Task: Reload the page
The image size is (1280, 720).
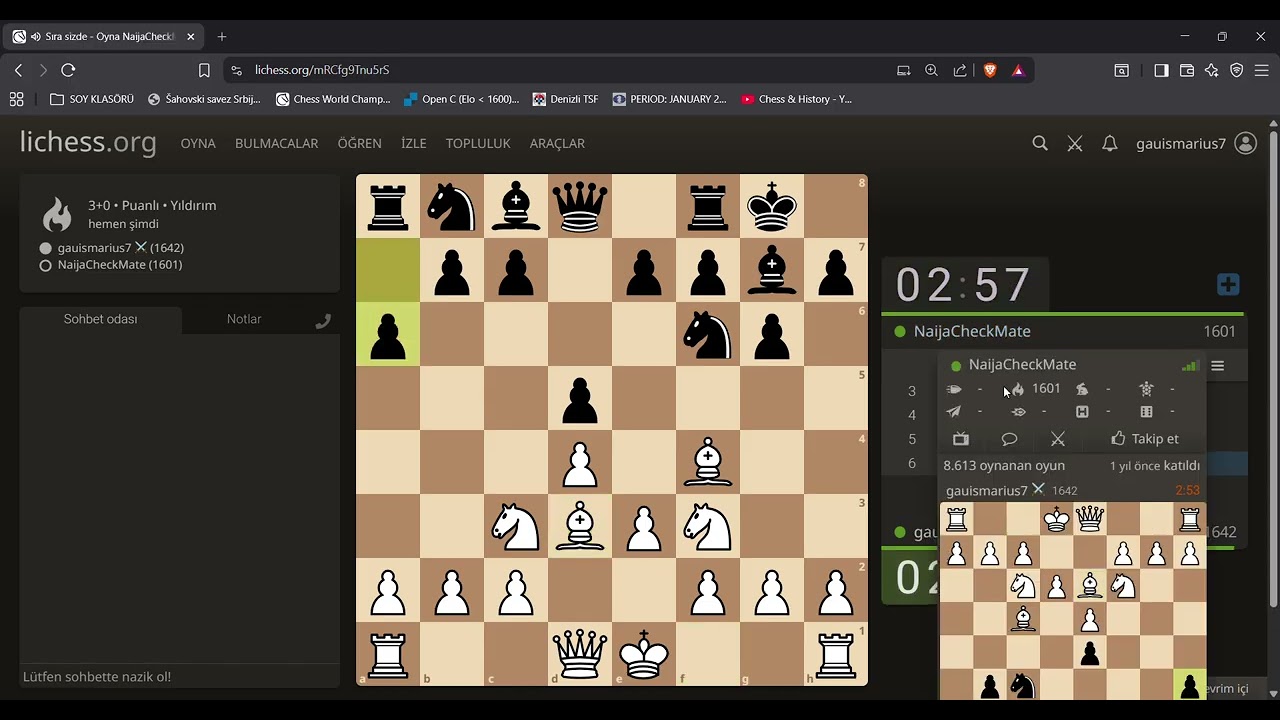Action: point(68,70)
